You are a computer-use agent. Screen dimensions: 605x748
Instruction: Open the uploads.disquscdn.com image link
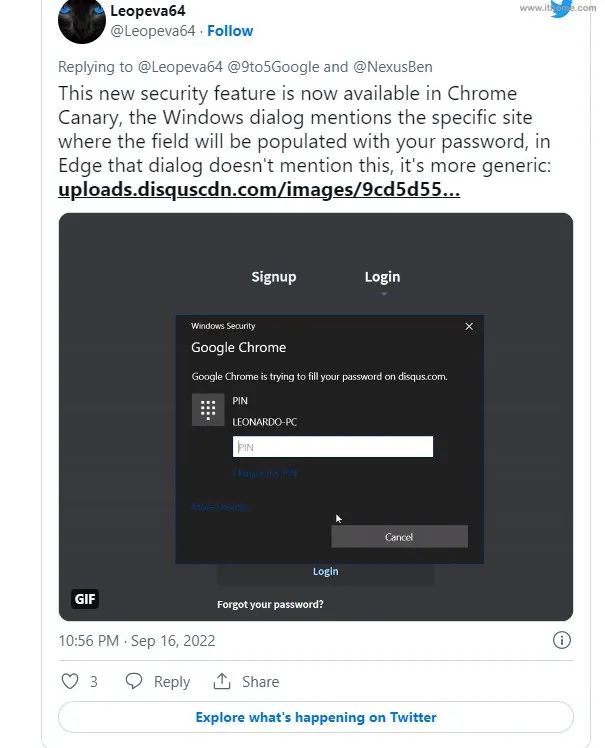tap(259, 189)
